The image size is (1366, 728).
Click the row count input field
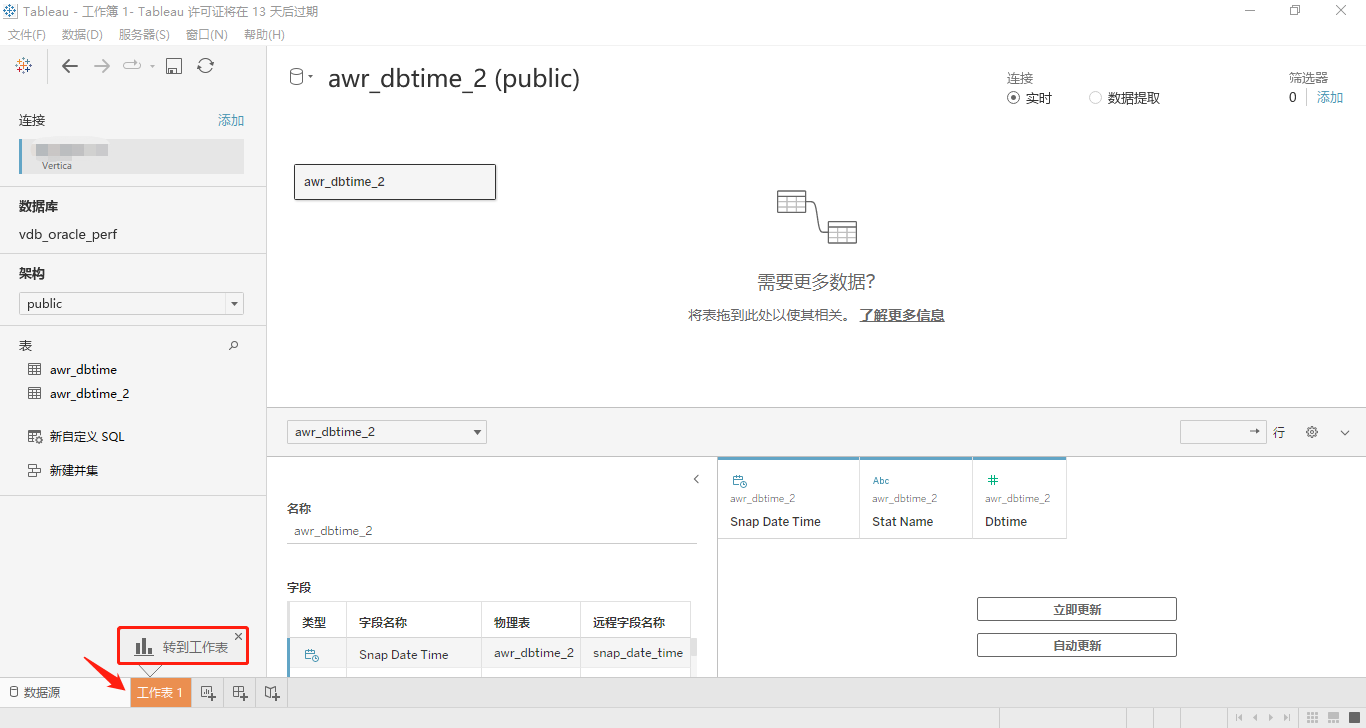coord(1223,432)
